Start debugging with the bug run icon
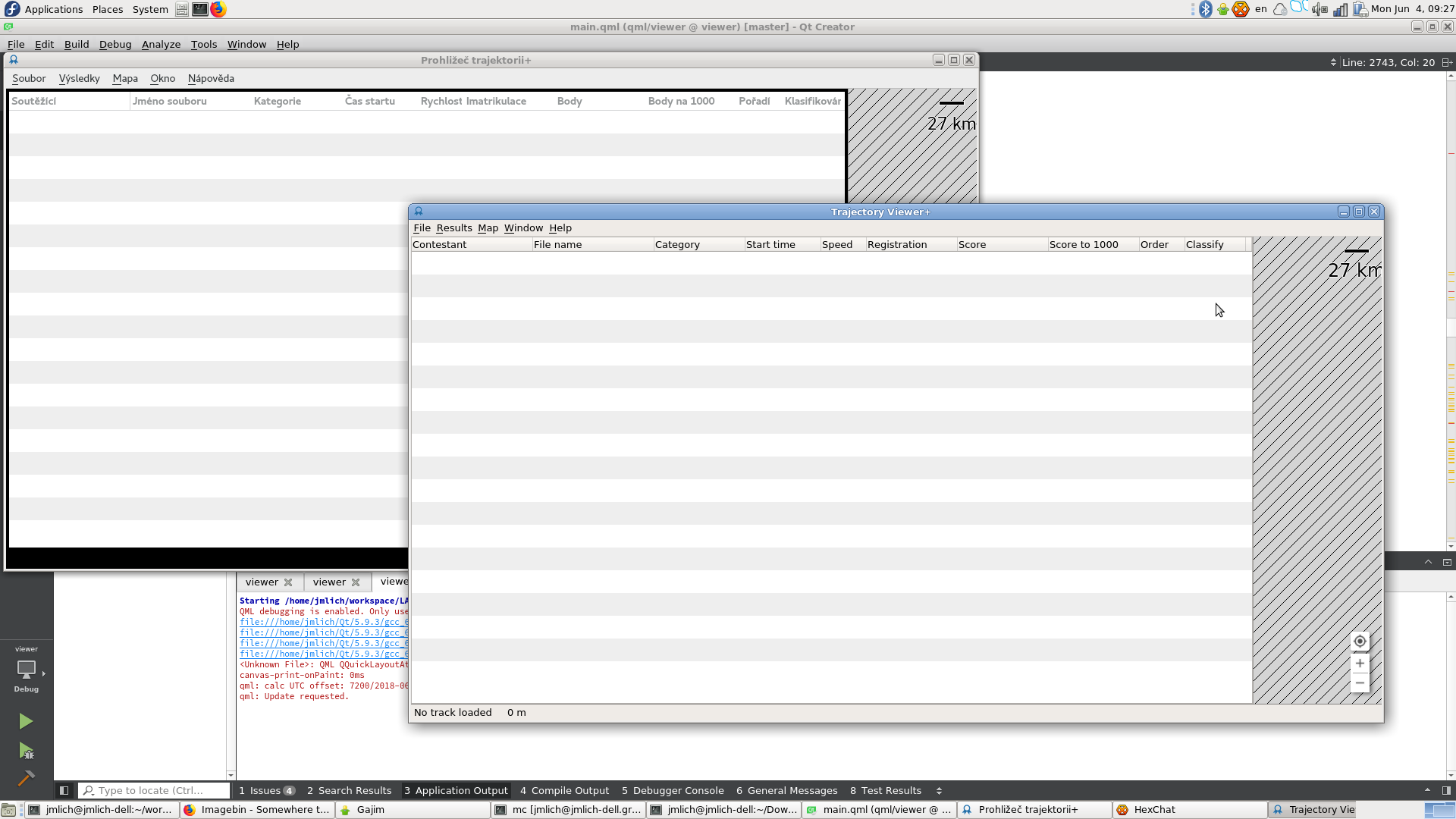Screen dimensions: 1456x819 click(x=26, y=751)
